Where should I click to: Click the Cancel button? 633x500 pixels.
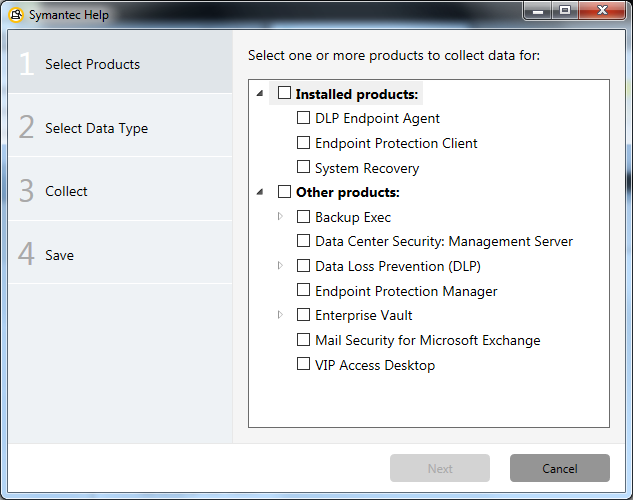[x=560, y=468]
